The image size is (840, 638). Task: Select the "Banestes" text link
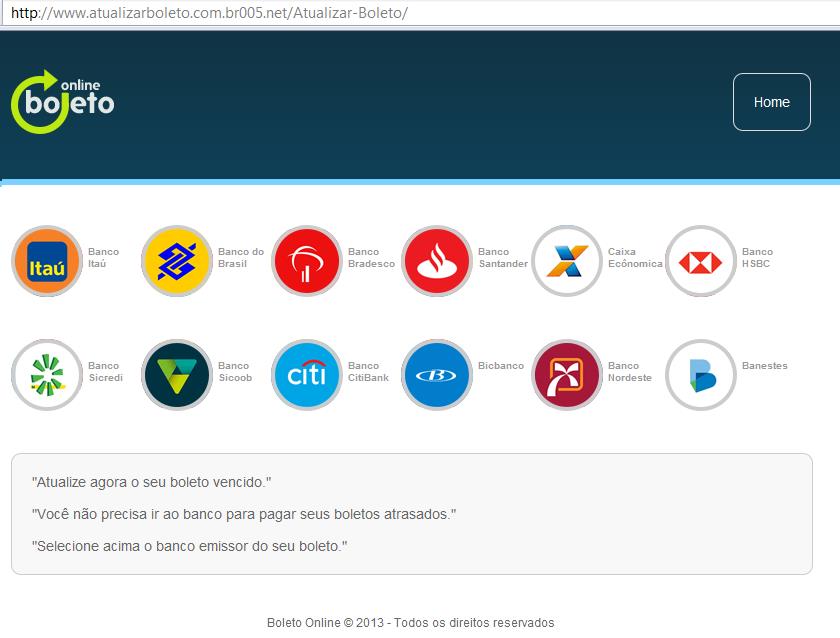tap(764, 366)
